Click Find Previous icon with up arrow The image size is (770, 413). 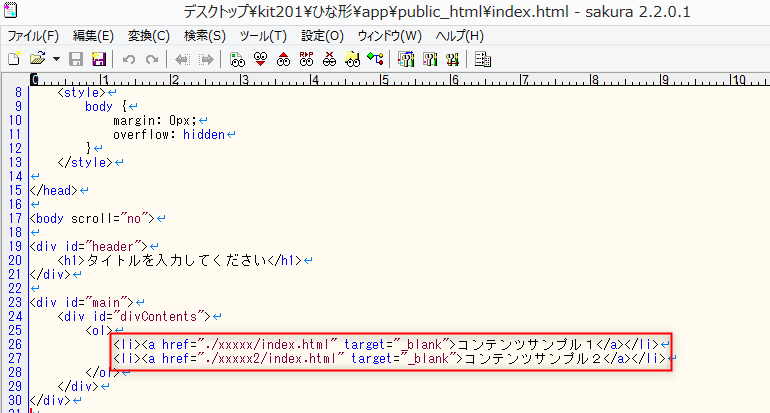click(x=283, y=59)
